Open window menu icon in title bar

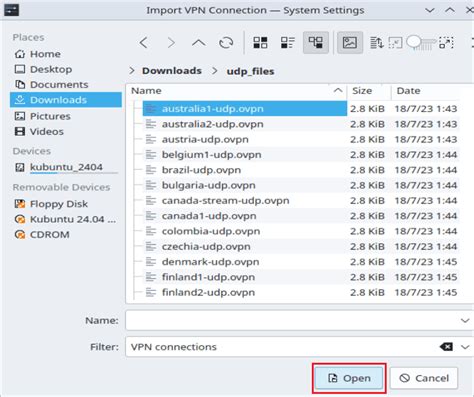pyautogui.click(x=11, y=10)
